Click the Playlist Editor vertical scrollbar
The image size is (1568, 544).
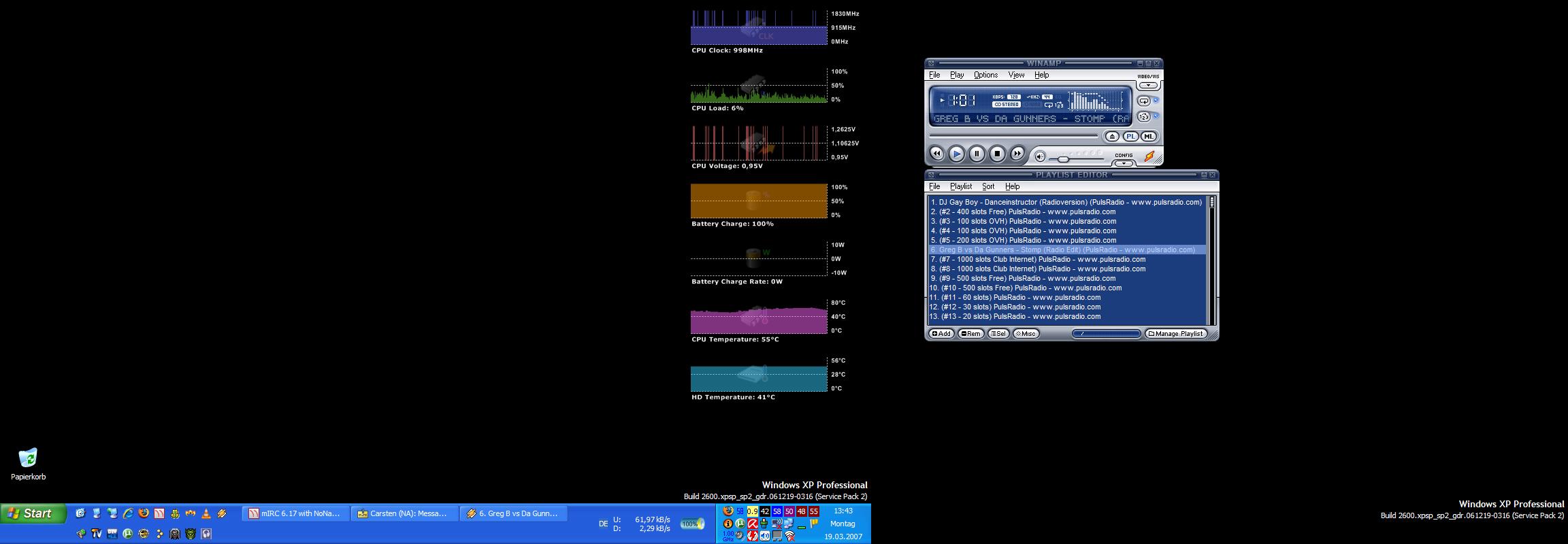point(1212,260)
